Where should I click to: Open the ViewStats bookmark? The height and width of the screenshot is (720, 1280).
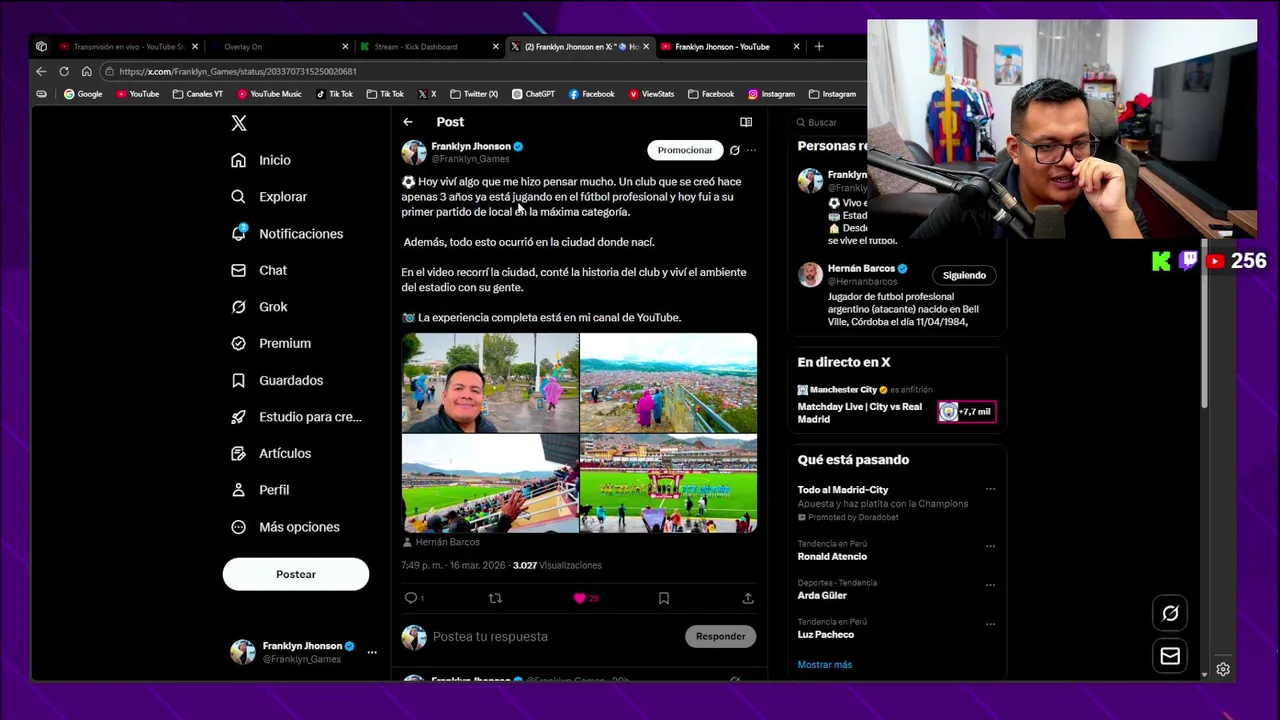(651, 94)
